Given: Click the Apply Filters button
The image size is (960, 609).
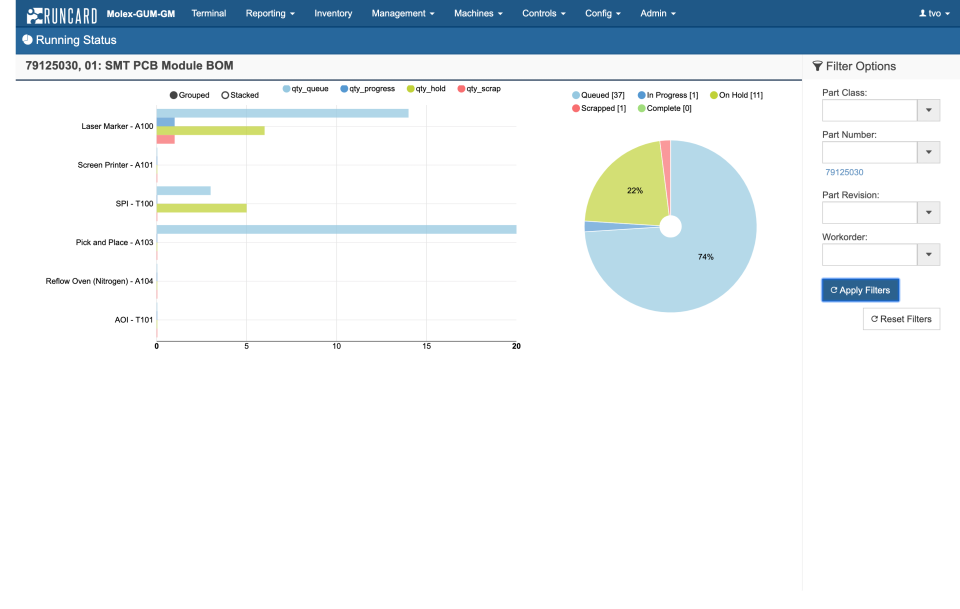Looking at the screenshot, I should (860, 289).
